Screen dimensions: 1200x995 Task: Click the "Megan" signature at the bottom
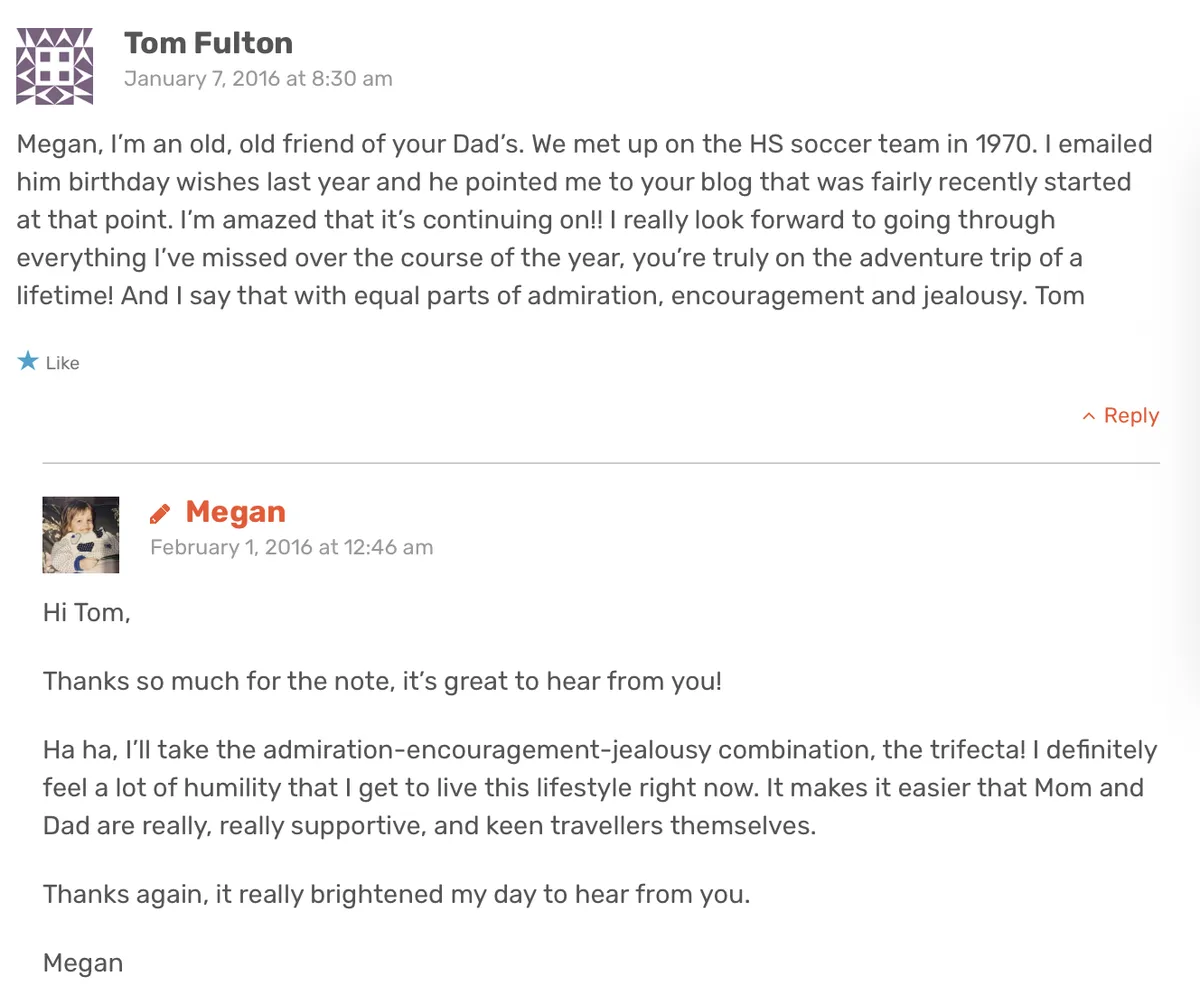click(x=83, y=964)
